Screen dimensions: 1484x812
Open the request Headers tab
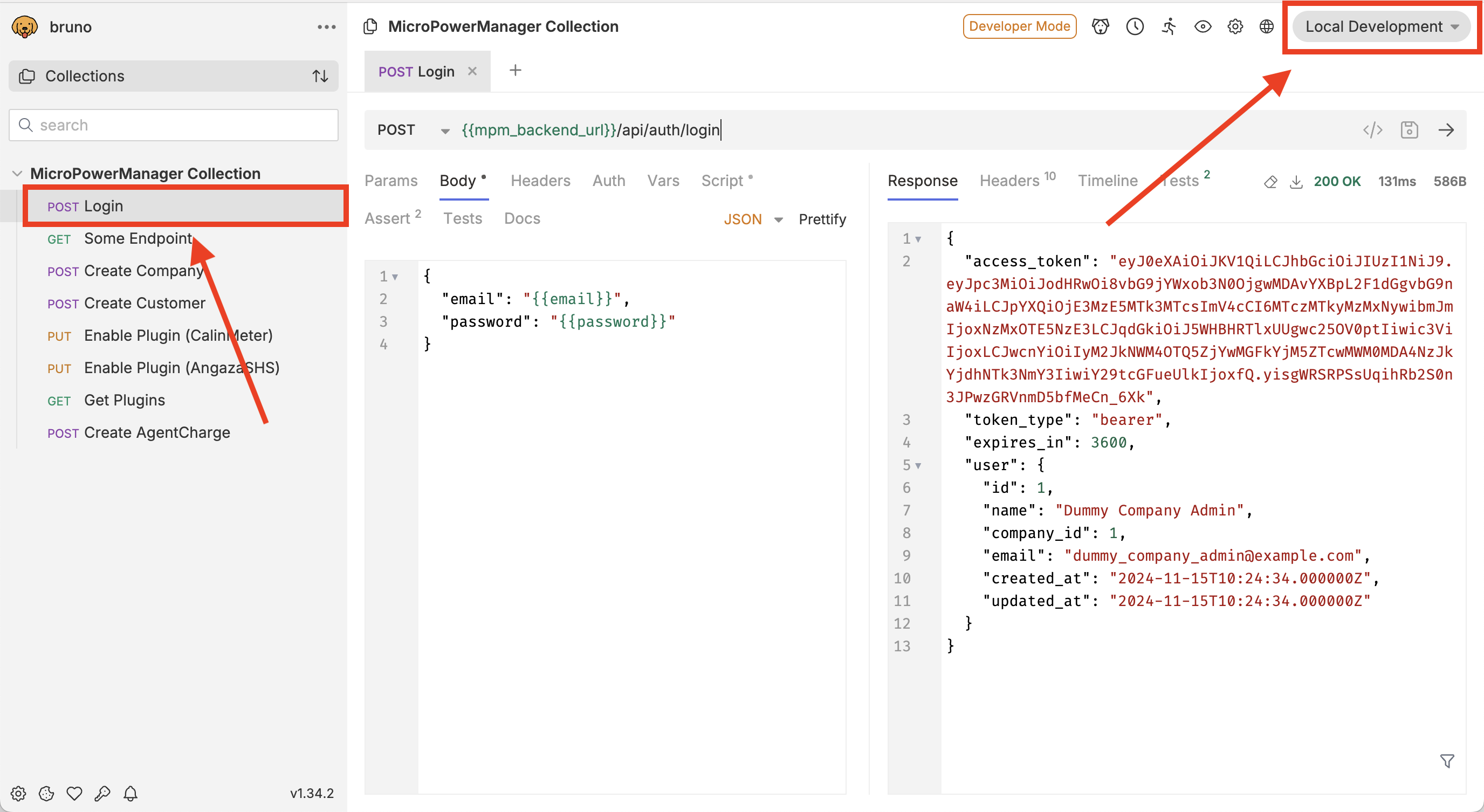pos(540,181)
